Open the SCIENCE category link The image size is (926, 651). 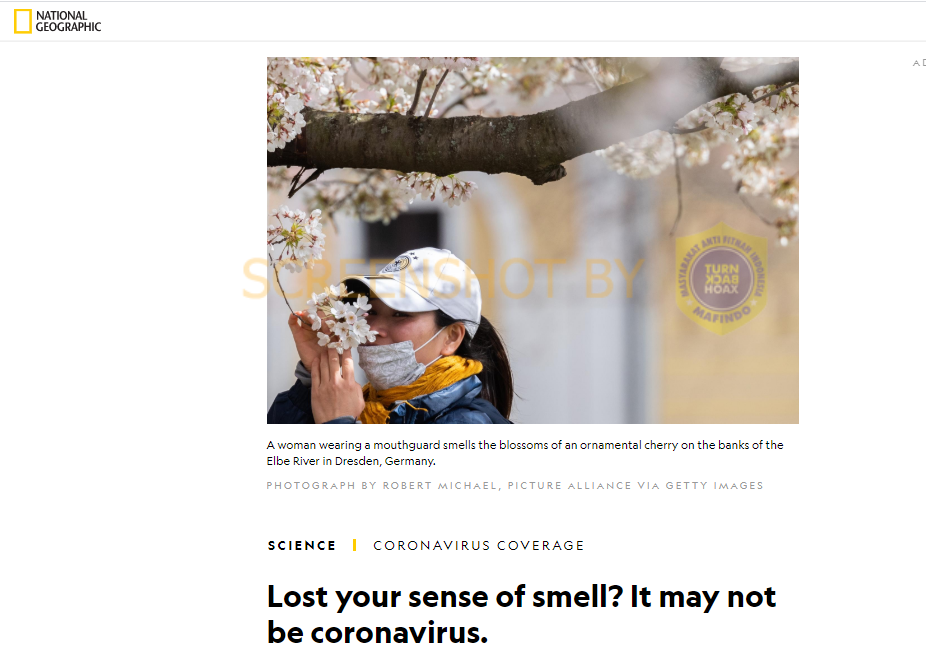pos(302,545)
